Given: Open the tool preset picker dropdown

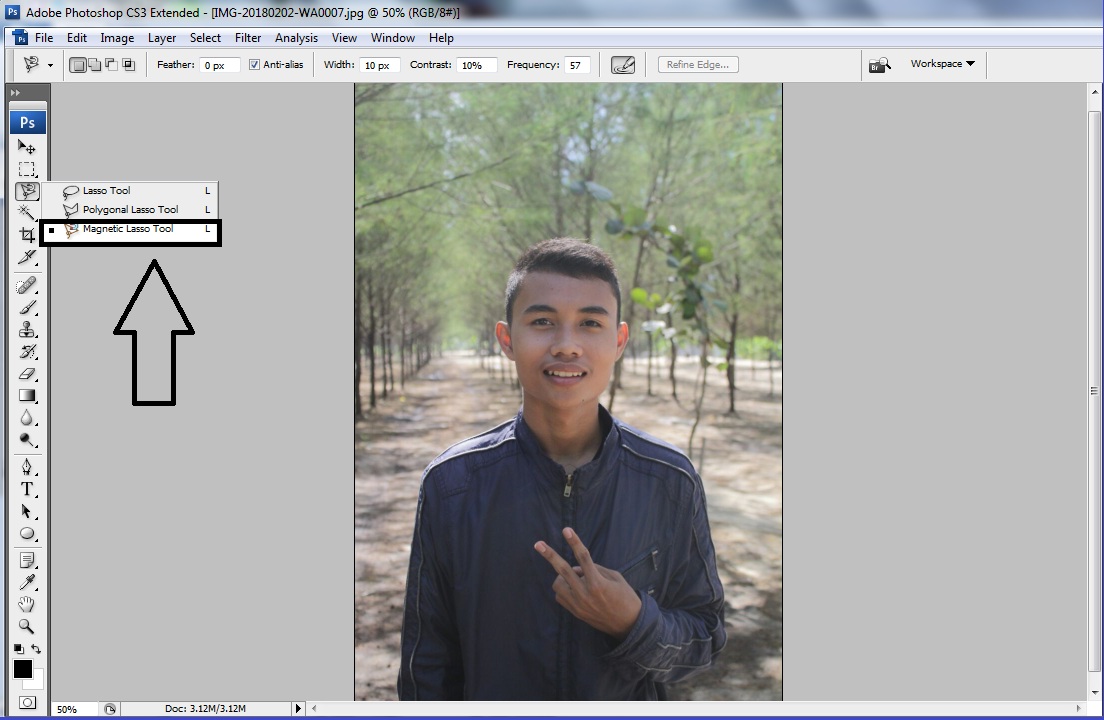Looking at the screenshot, I should (51, 65).
